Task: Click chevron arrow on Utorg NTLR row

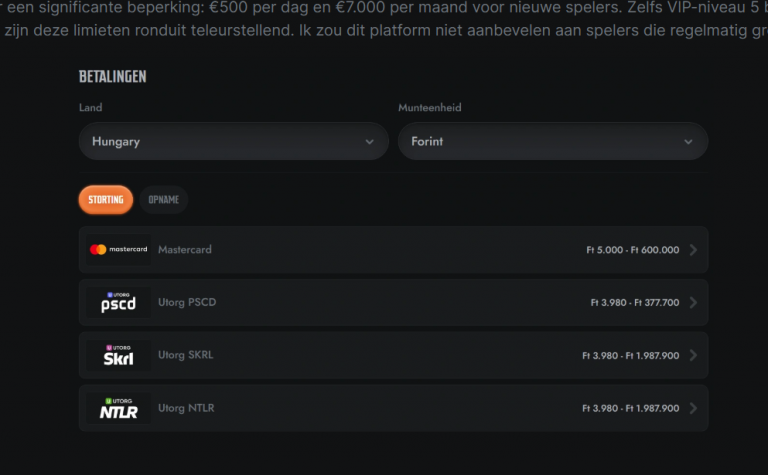Action: point(693,408)
